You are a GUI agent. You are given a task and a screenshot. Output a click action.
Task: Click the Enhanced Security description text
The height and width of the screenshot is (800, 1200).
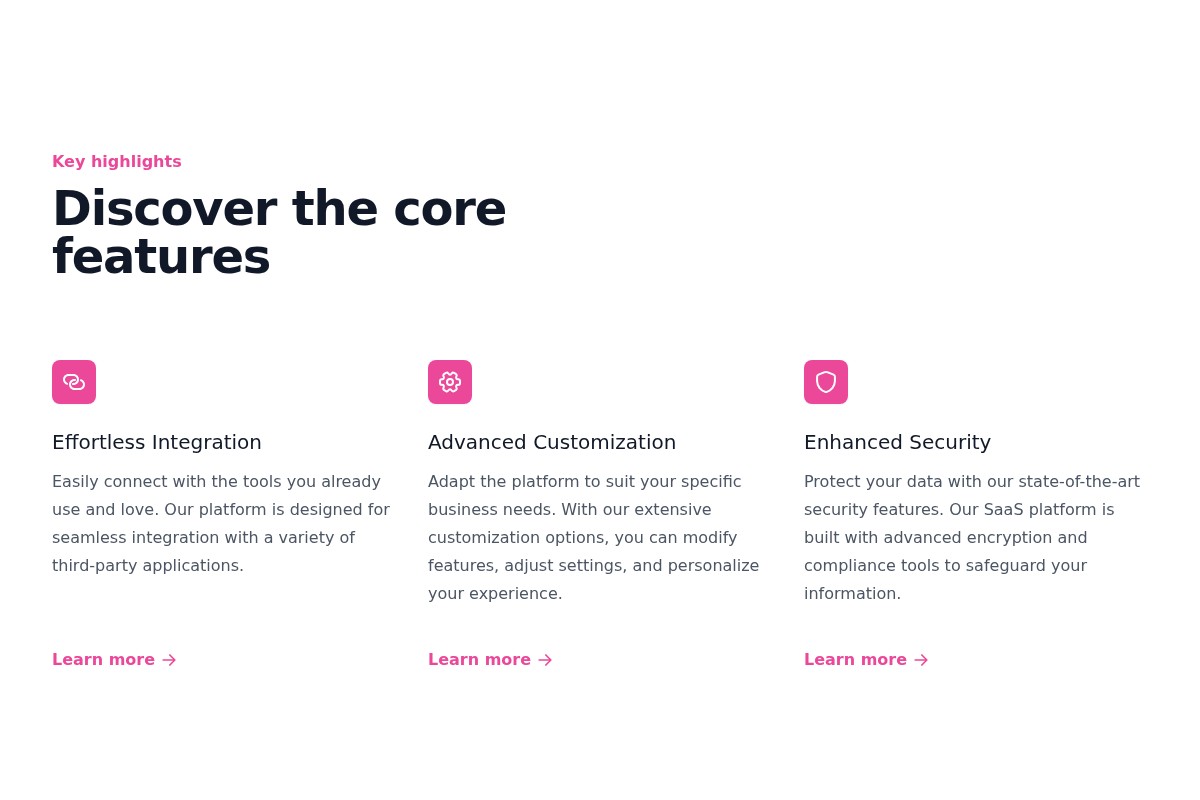point(971,537)
